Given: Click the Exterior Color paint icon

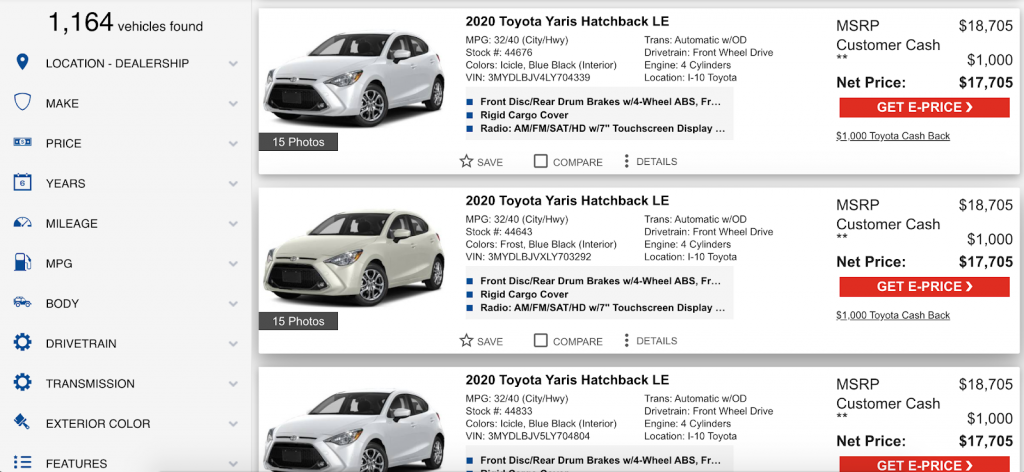Looking at the screenshot, I should click(x=22, y=423).
